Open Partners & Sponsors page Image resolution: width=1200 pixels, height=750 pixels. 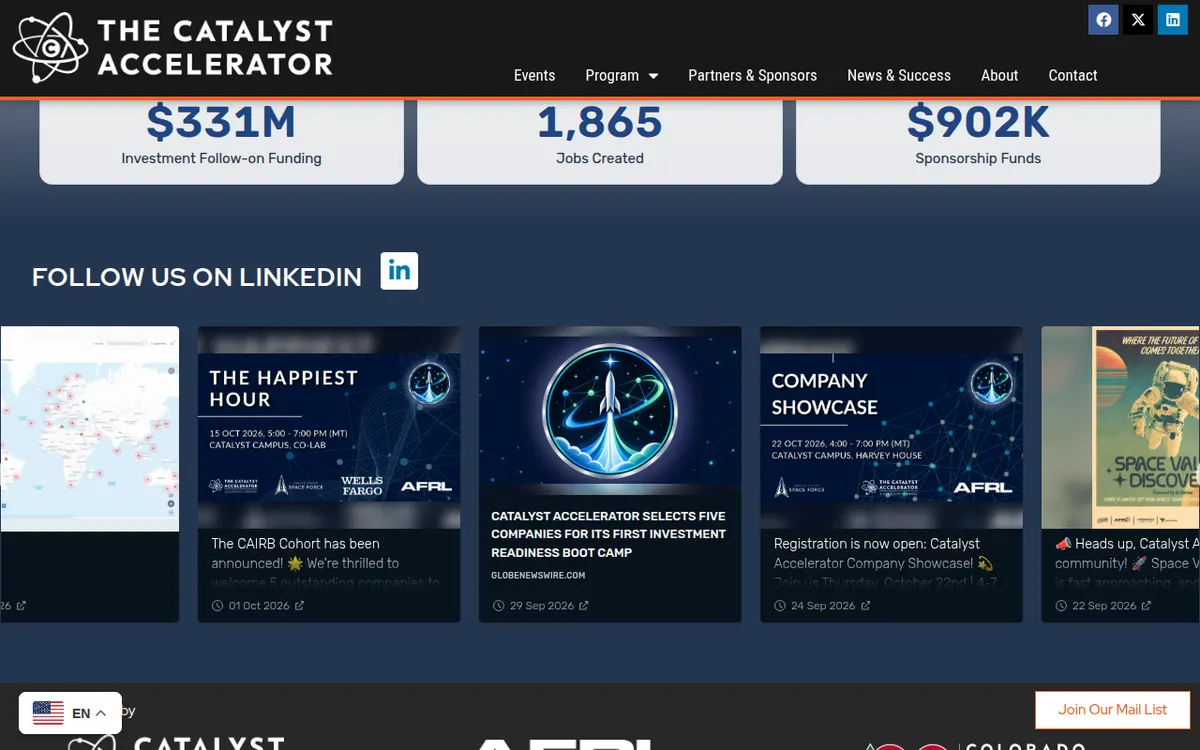tap(752, 75)
